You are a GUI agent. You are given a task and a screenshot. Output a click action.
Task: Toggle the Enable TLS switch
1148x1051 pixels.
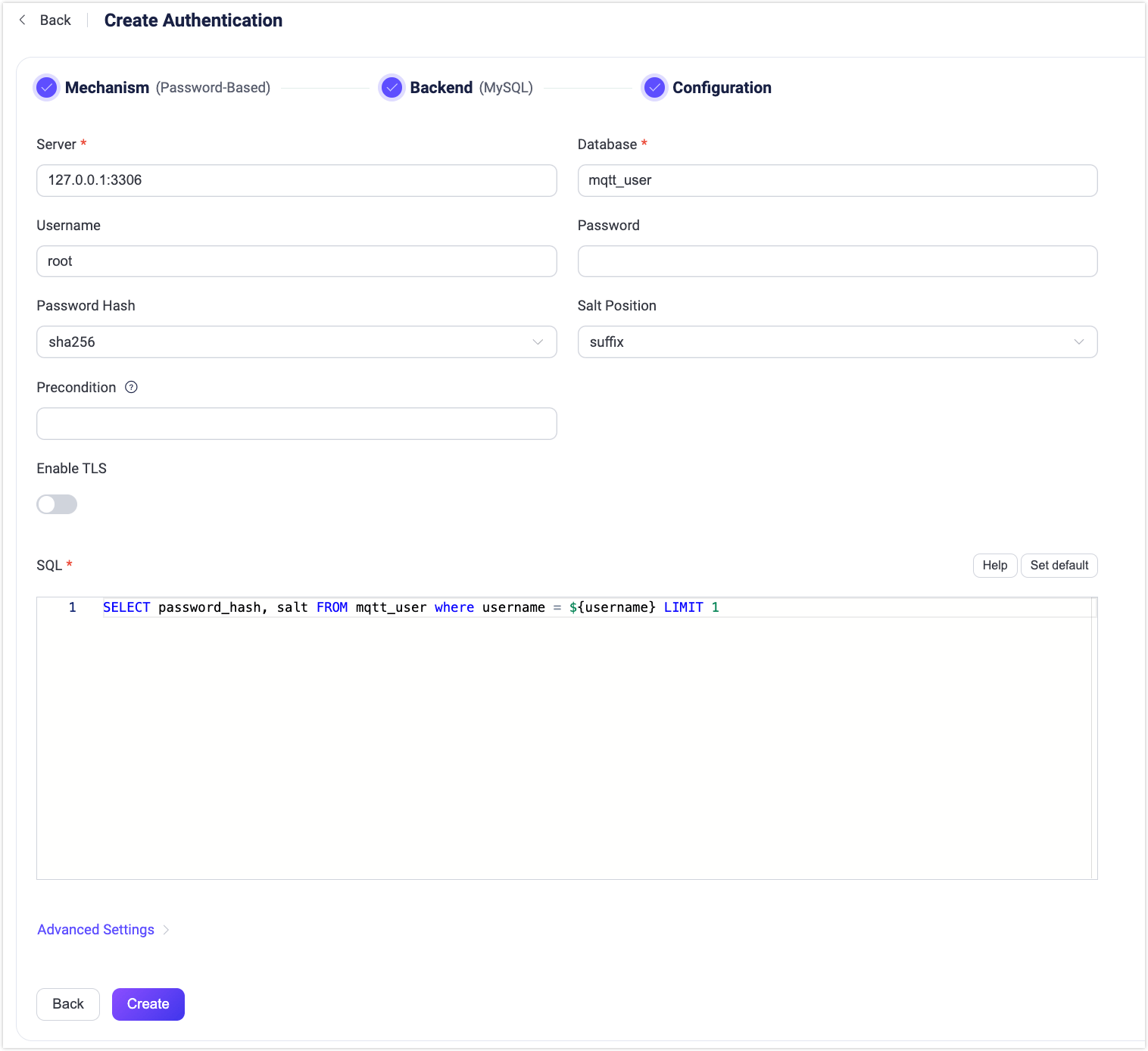[57, 504]
